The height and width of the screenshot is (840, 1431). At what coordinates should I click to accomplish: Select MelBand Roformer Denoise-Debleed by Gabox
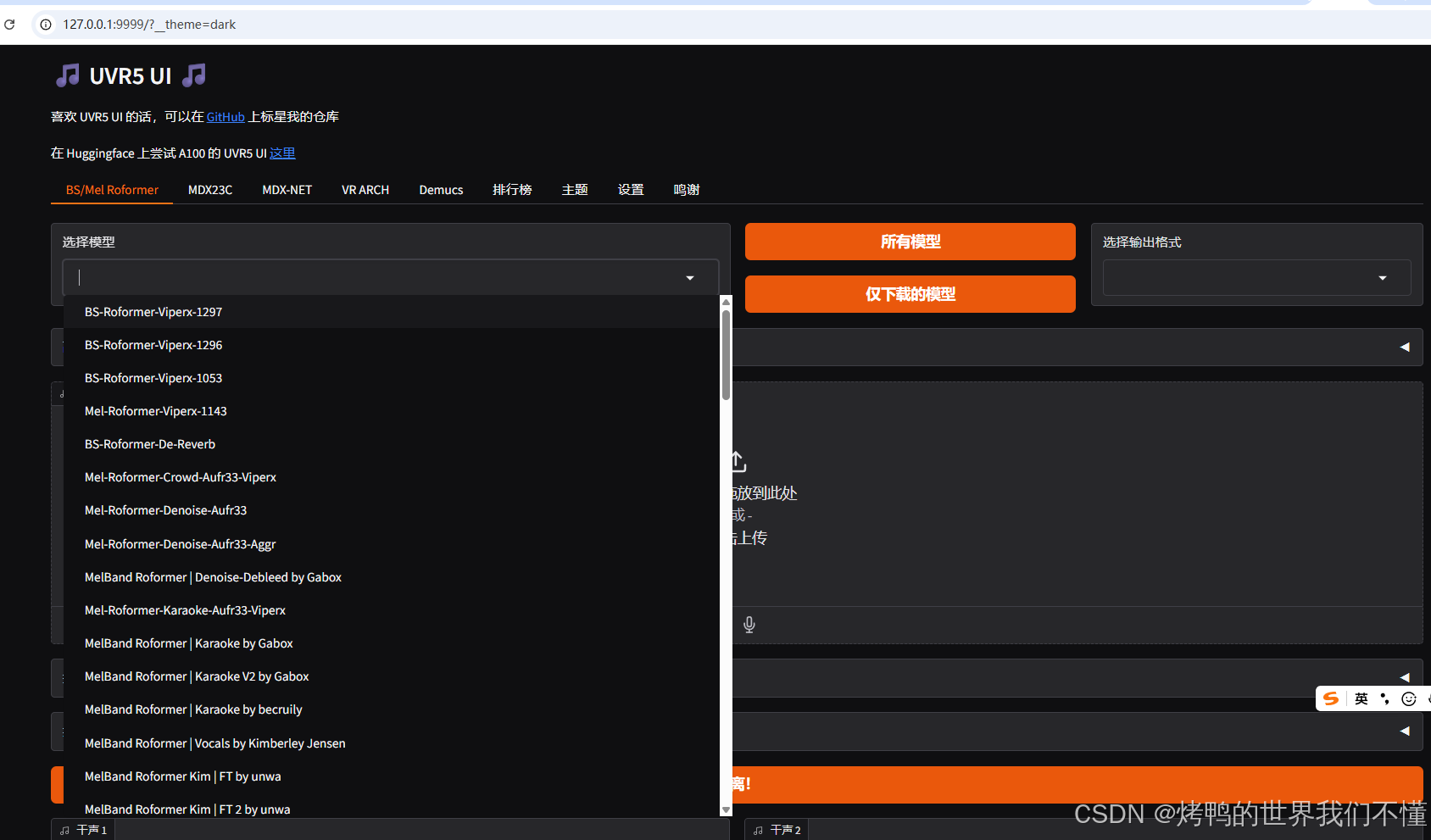pyautogui.click(x=392, y=577)
